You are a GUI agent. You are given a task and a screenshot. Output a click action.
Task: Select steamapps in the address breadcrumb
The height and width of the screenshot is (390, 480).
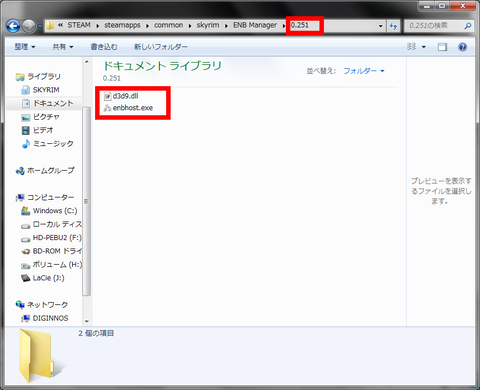pyautogui.click(x=122, y=25)
